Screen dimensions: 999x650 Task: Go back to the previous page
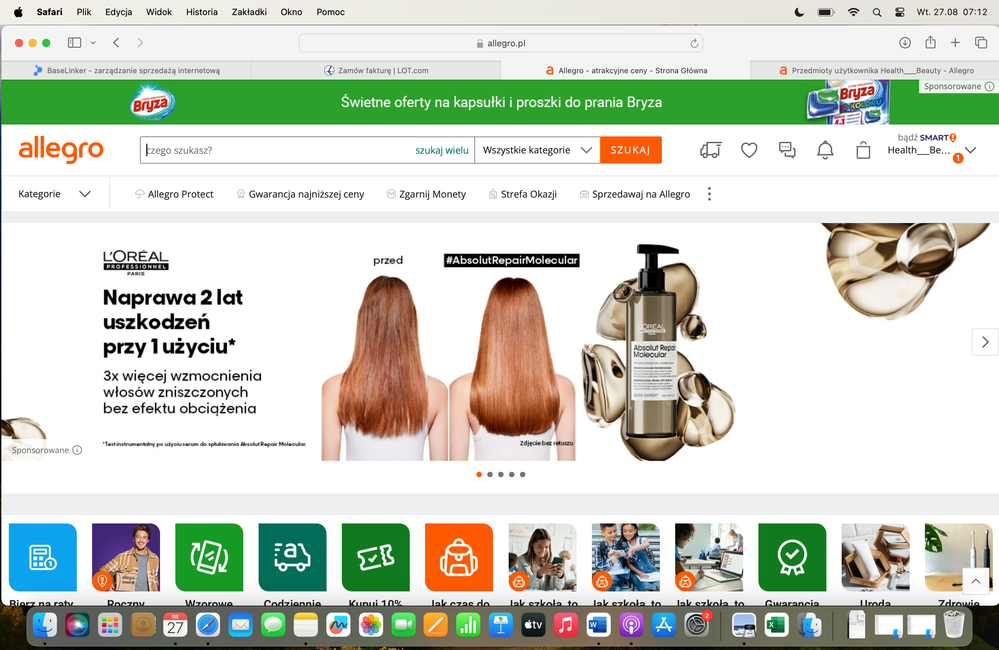pyautogui.click(x=116, y=43)
